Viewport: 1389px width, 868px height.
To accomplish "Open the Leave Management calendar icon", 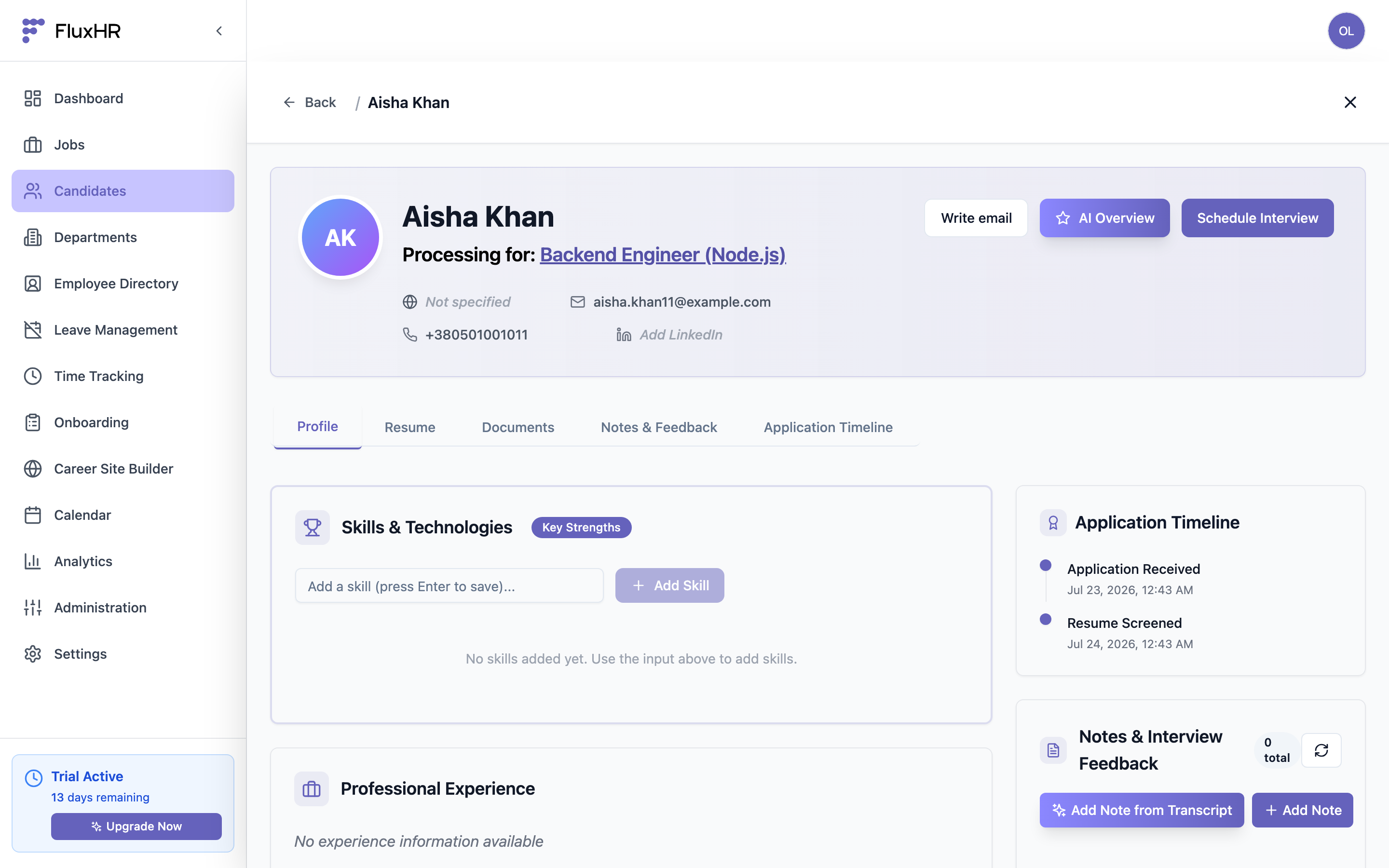I will tap(33, 330).
